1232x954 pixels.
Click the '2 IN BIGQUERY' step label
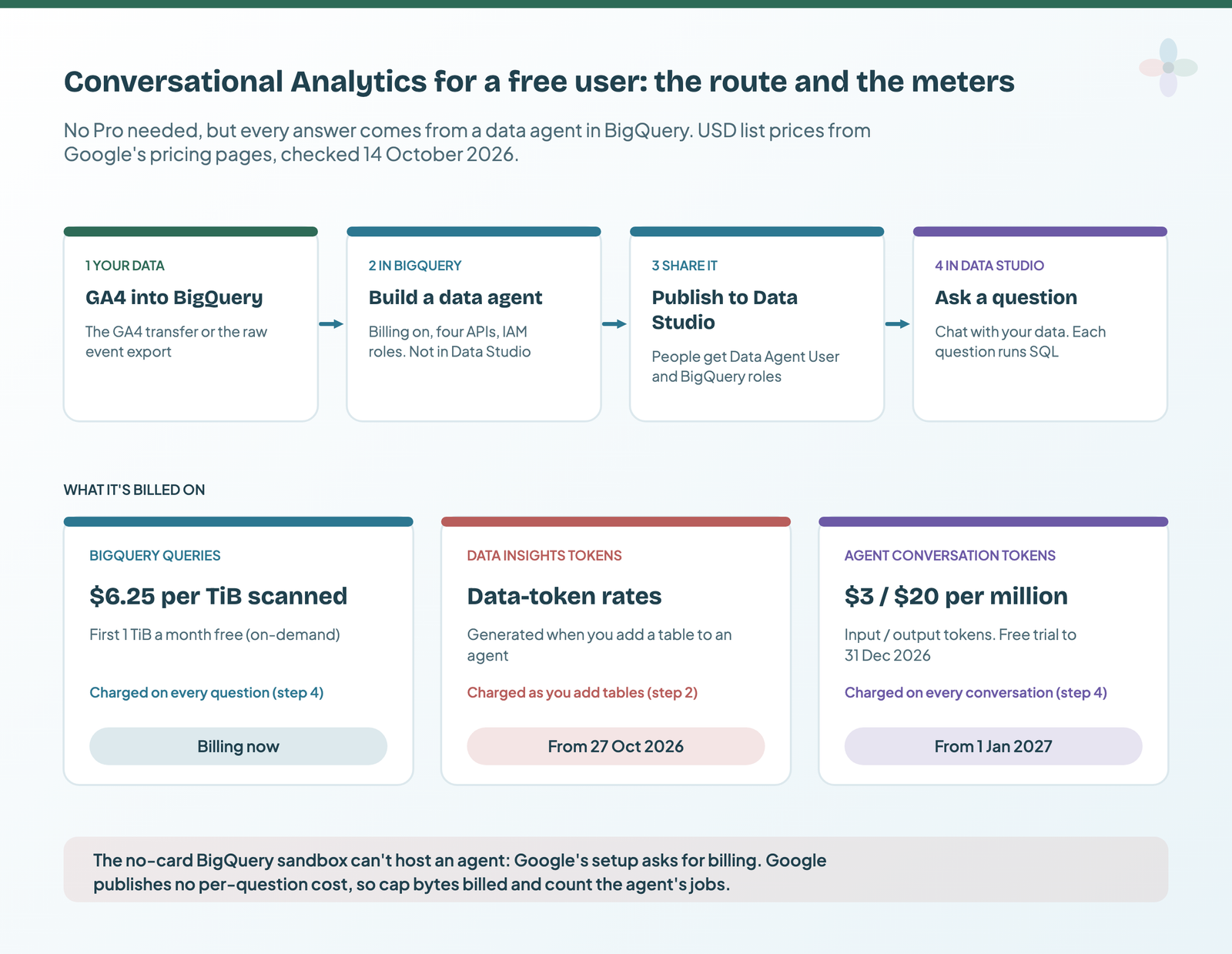[415, 266]
